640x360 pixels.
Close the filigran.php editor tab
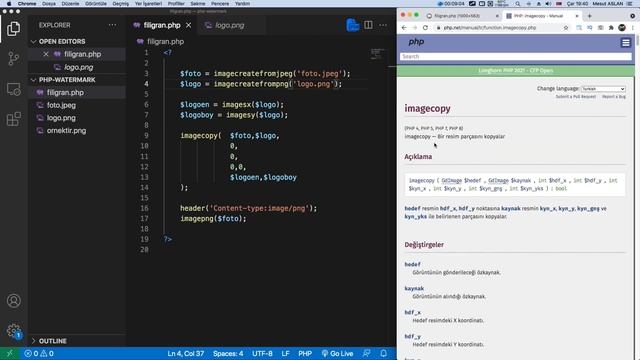coord(189,25)
